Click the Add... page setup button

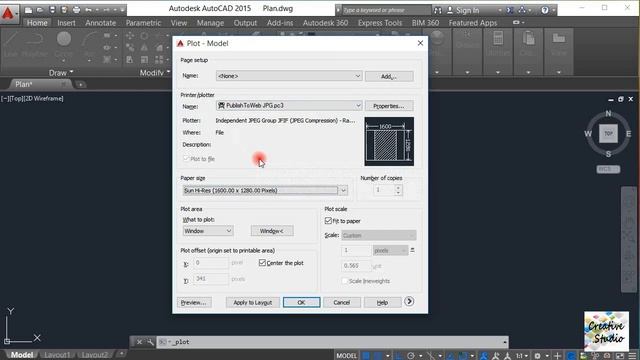click(x=389, y=76)
